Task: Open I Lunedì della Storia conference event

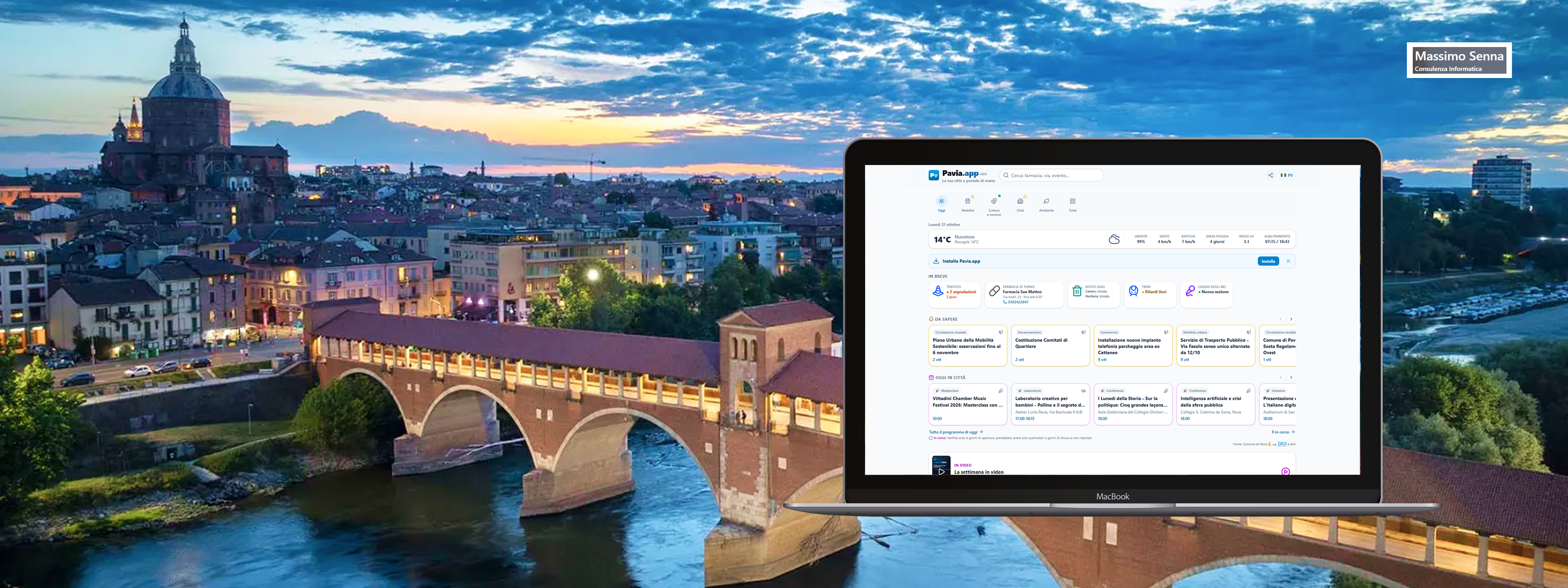Action: point(1133,404)
